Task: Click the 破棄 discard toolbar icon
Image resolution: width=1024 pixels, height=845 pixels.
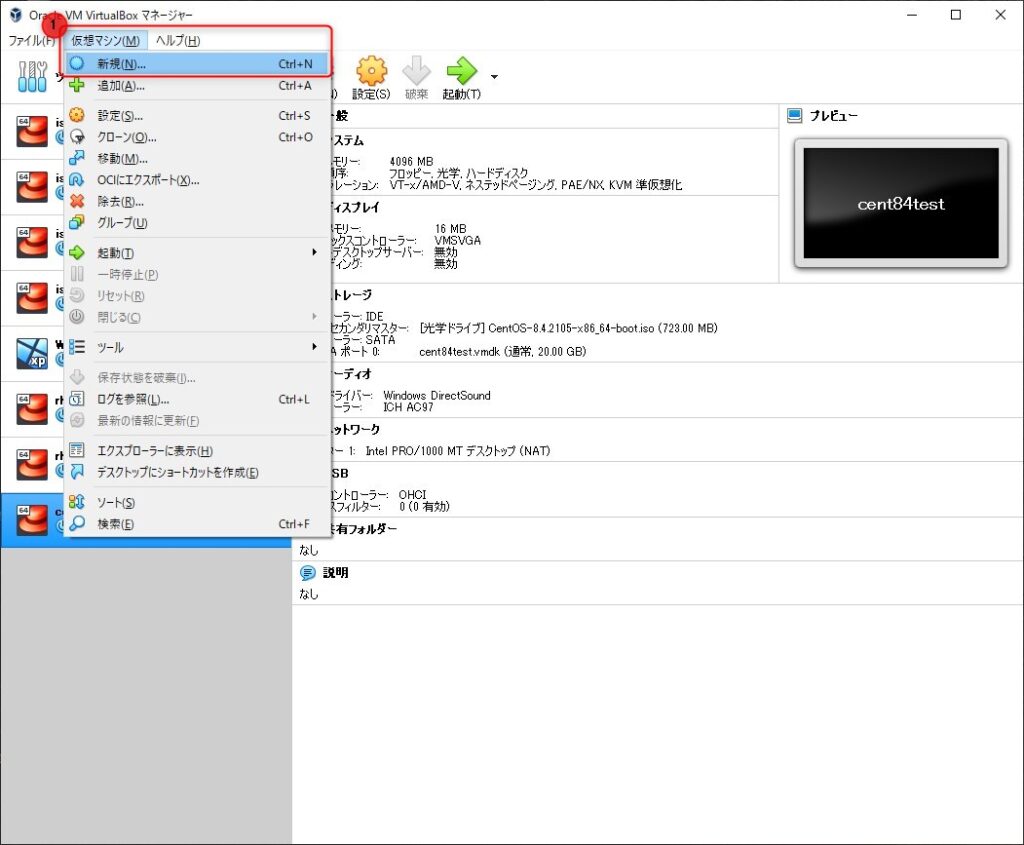Action: coord(416,78)
